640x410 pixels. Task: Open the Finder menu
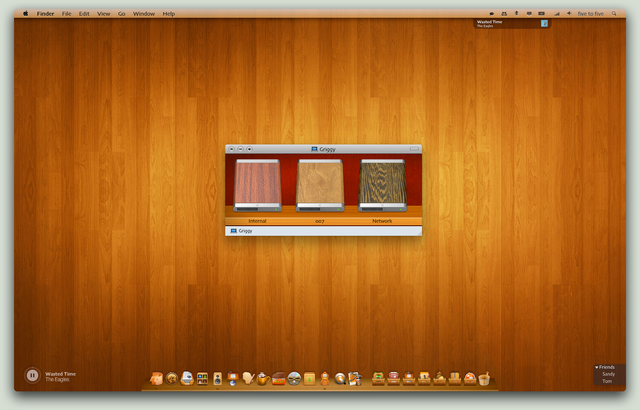point(45,13)
